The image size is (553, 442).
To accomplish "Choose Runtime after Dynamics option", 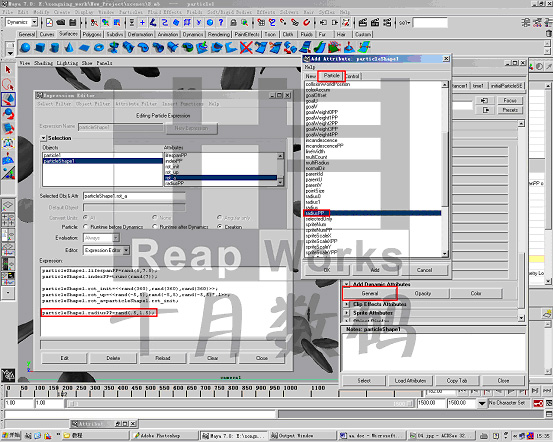I will (x=154, y=226).
